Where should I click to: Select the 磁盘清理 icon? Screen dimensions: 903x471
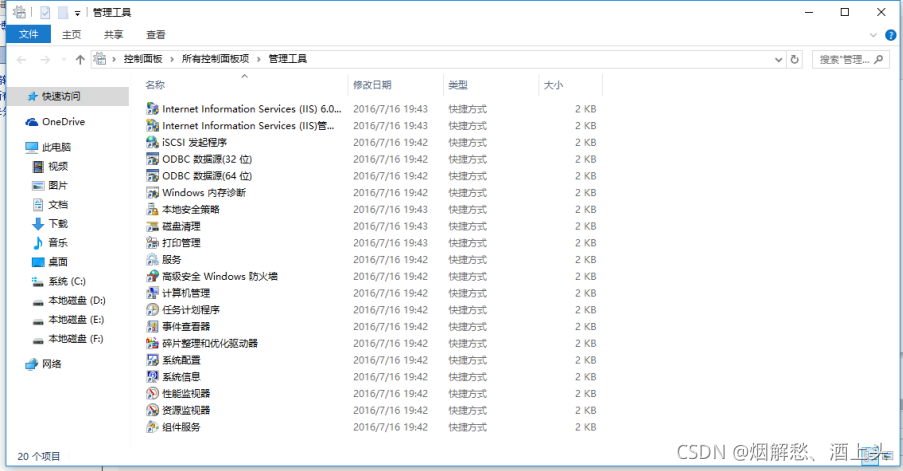(x=153, y=226)
